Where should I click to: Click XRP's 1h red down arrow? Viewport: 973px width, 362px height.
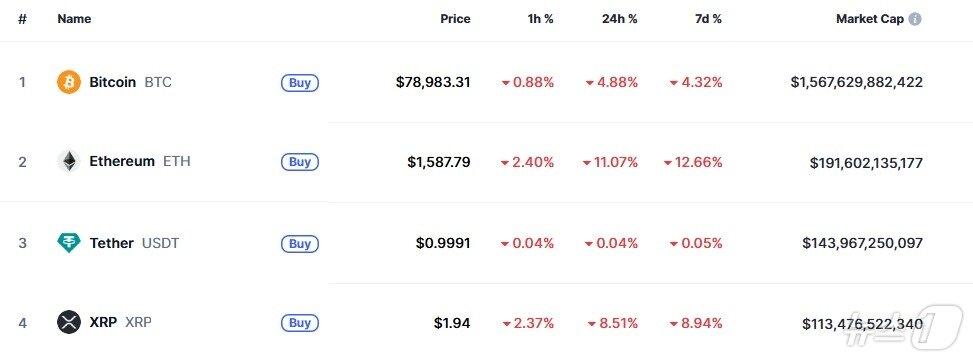(x=506, y=324)
